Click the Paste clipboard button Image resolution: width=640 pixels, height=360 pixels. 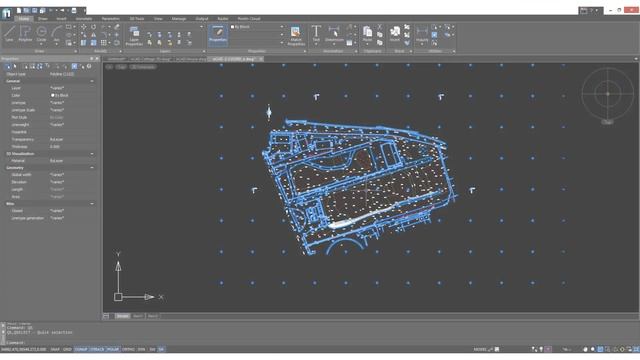pos(367,33)
